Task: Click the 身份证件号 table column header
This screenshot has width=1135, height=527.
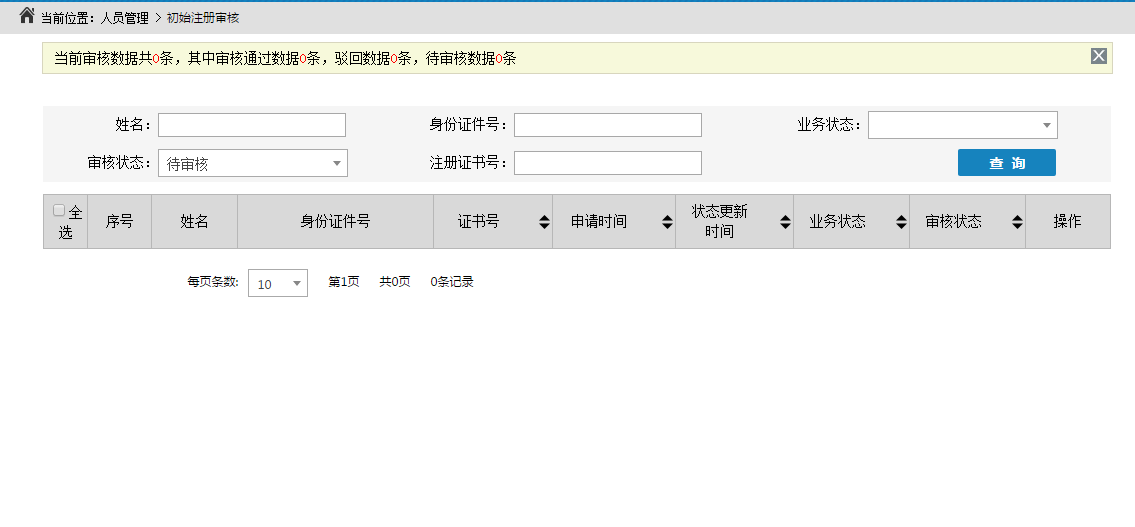Action: click(x=335, y=222)
